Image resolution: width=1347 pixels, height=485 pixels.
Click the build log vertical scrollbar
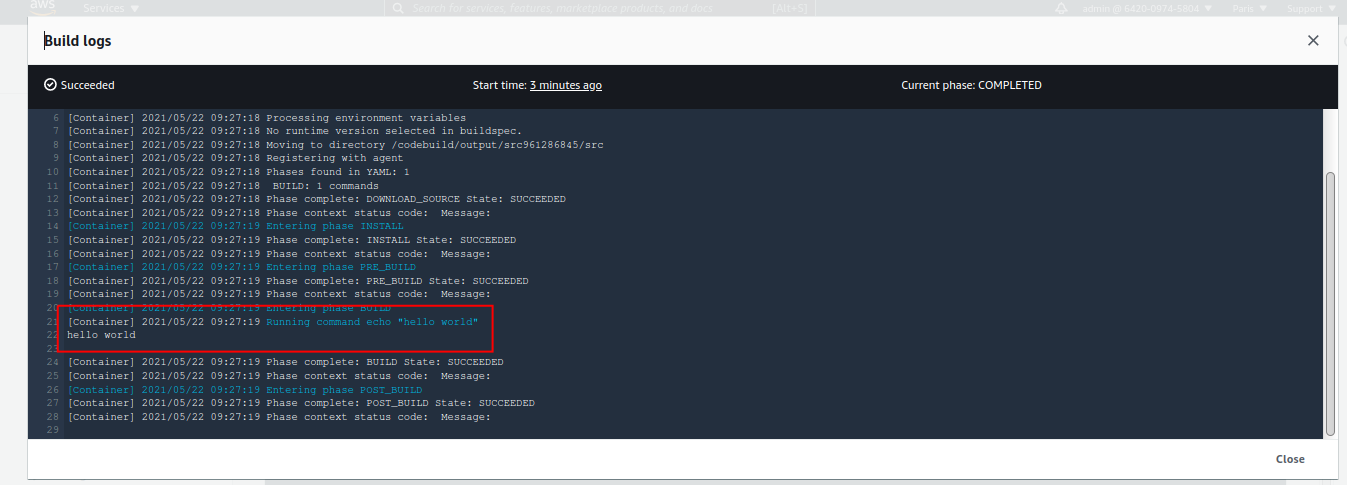1329,300
